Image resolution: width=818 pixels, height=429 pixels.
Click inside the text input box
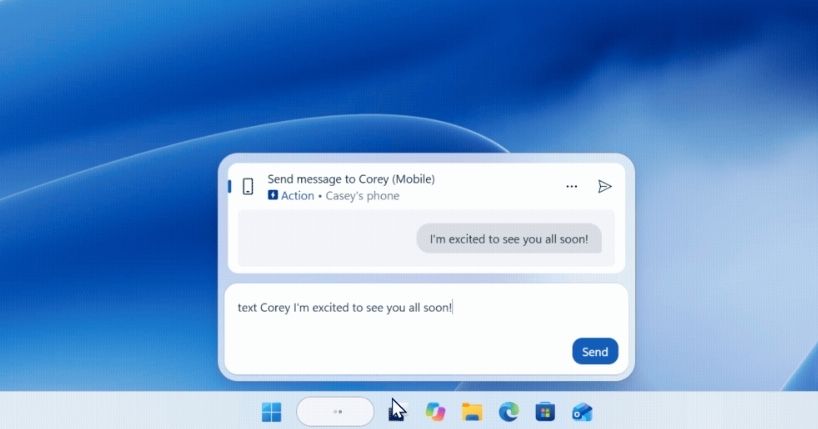point(426,329)
